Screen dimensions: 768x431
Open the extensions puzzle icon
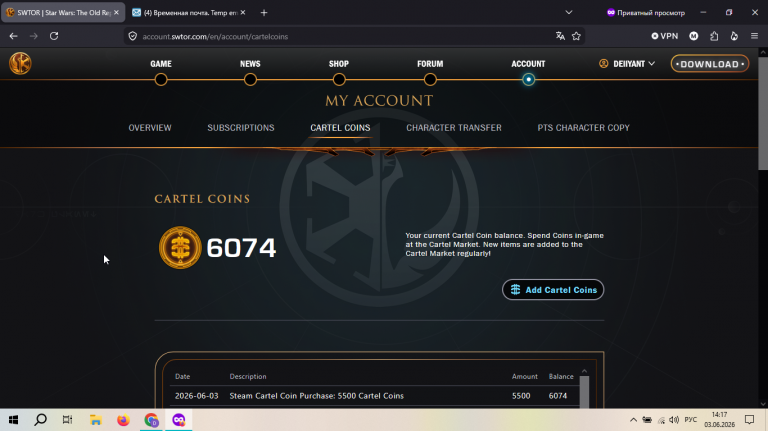pyautogui.click(x=714, y=36)
